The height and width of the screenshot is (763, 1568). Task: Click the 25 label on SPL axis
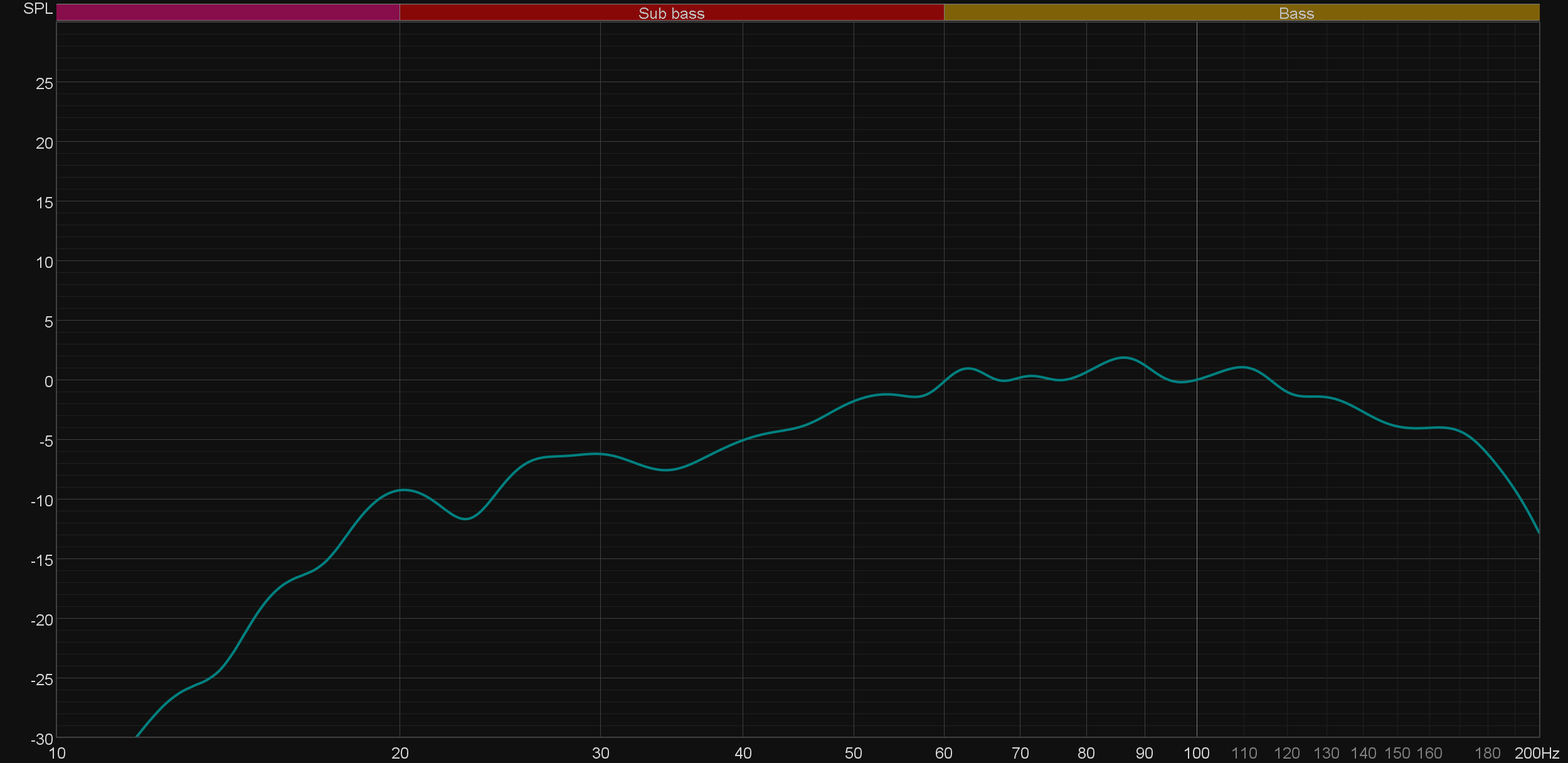(45, 84)
